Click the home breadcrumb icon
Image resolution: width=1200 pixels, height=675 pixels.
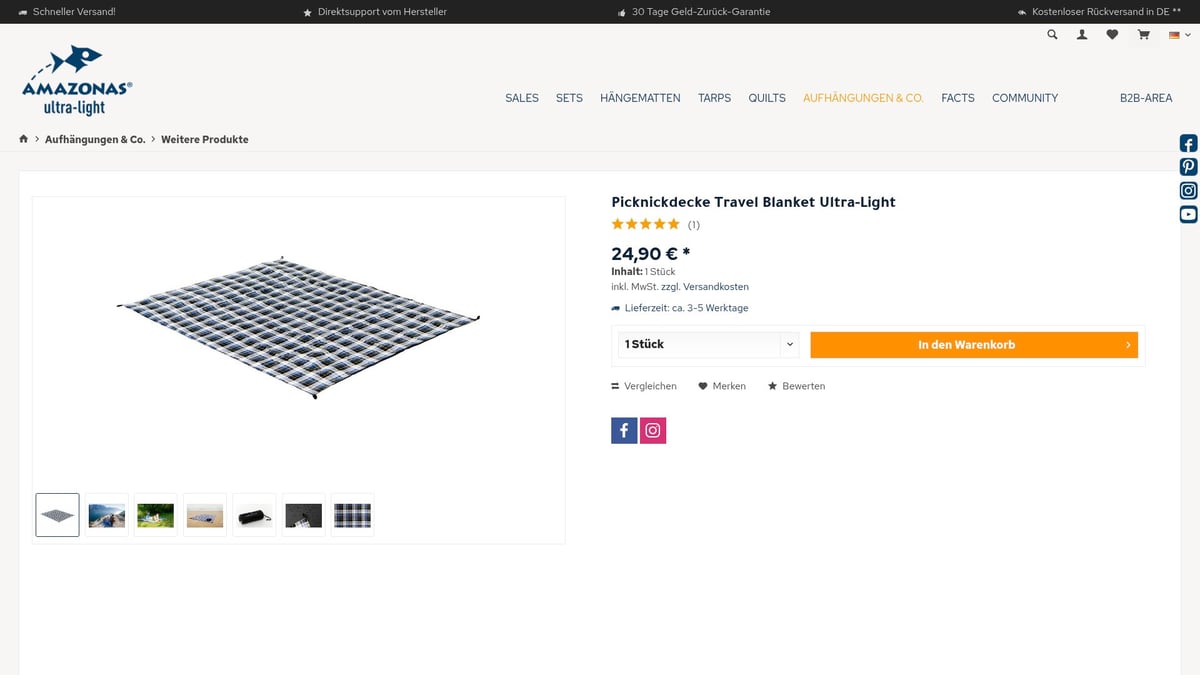coord(23,139)
